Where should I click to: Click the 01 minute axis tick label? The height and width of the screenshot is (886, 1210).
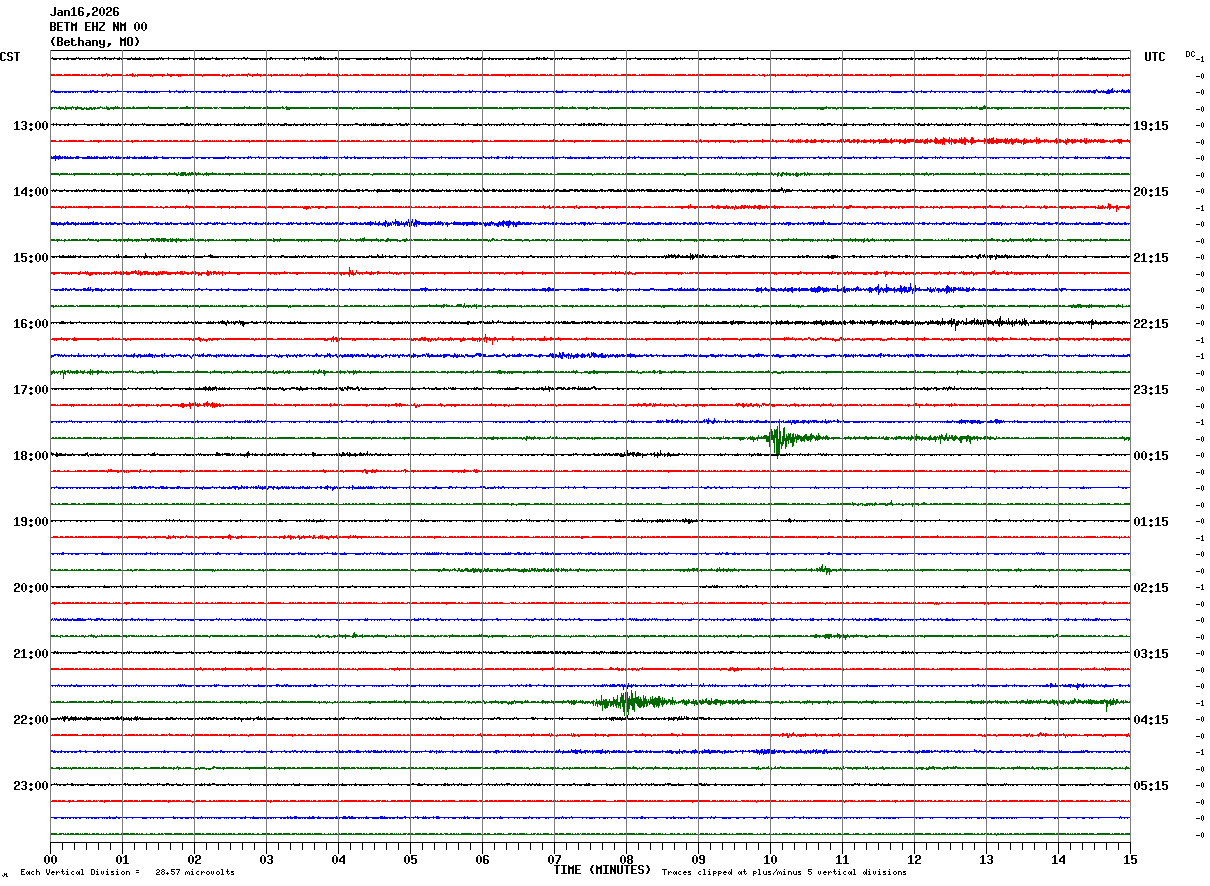coord(123,860)
